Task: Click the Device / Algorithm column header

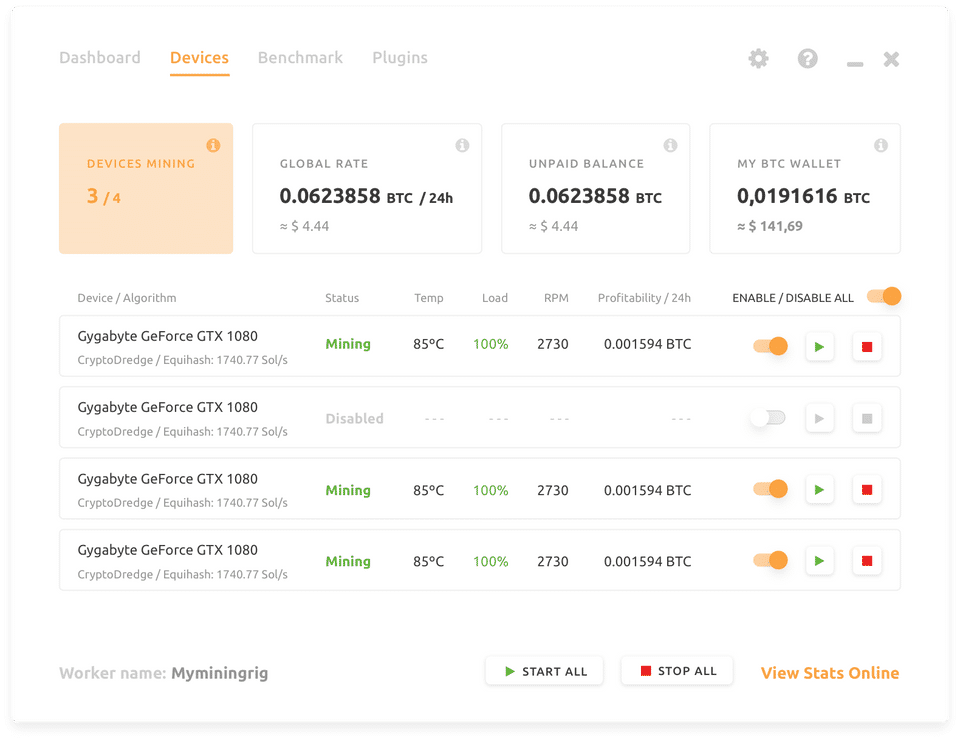Action: click(127, 298)
